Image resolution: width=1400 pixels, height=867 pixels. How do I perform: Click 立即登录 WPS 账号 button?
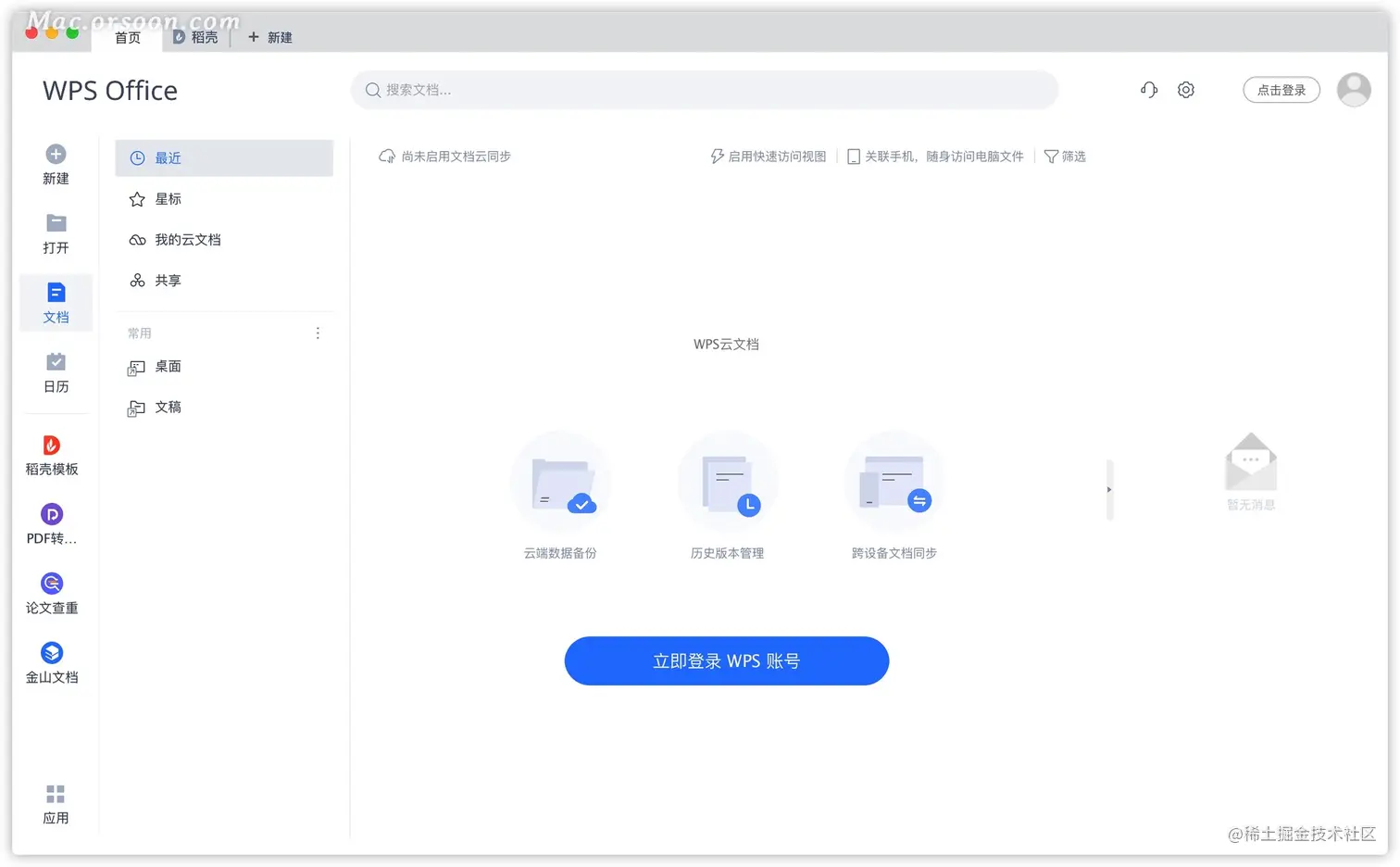tap(727, 661)
